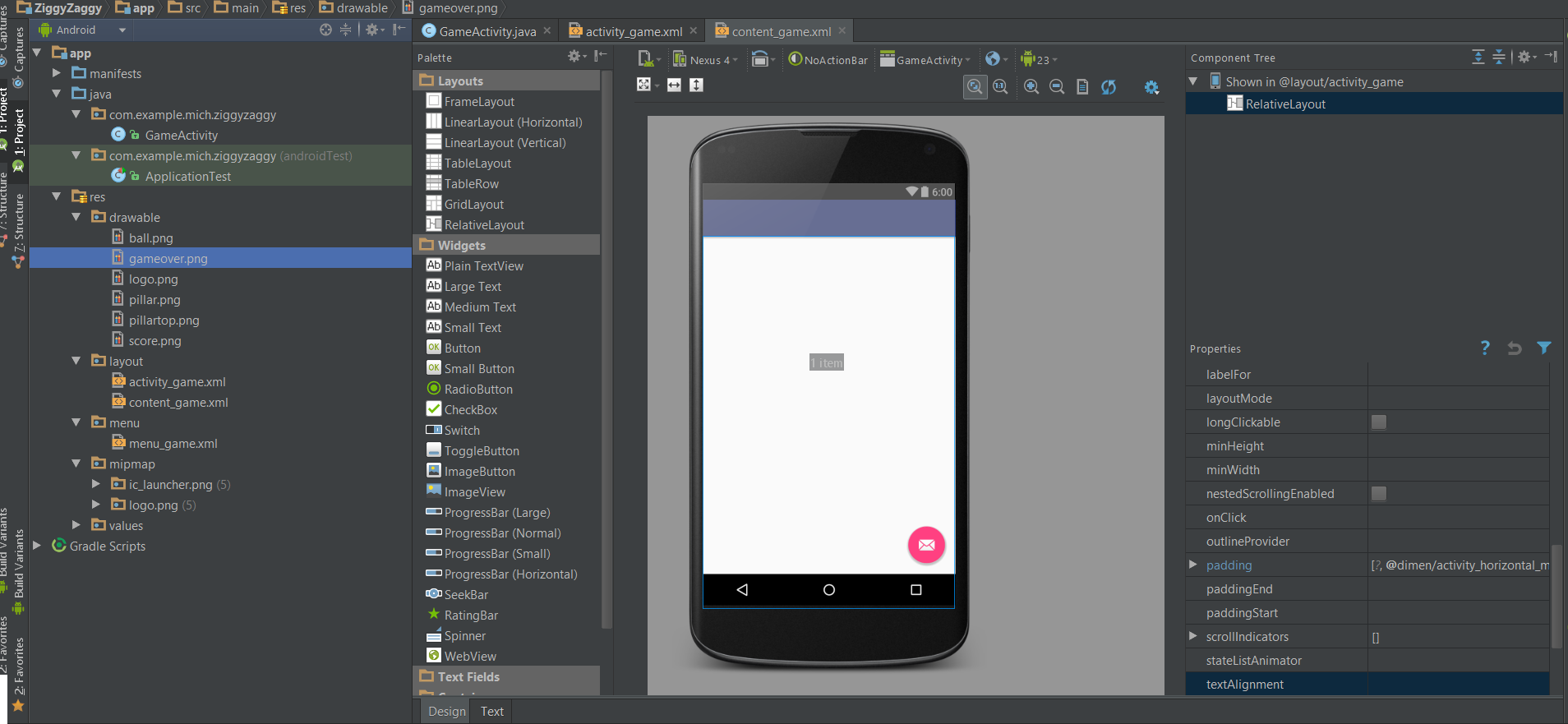This screenshot has height=724, width=1568.
Task: Expand ic_launcher.png group
Action: (96, 484)
